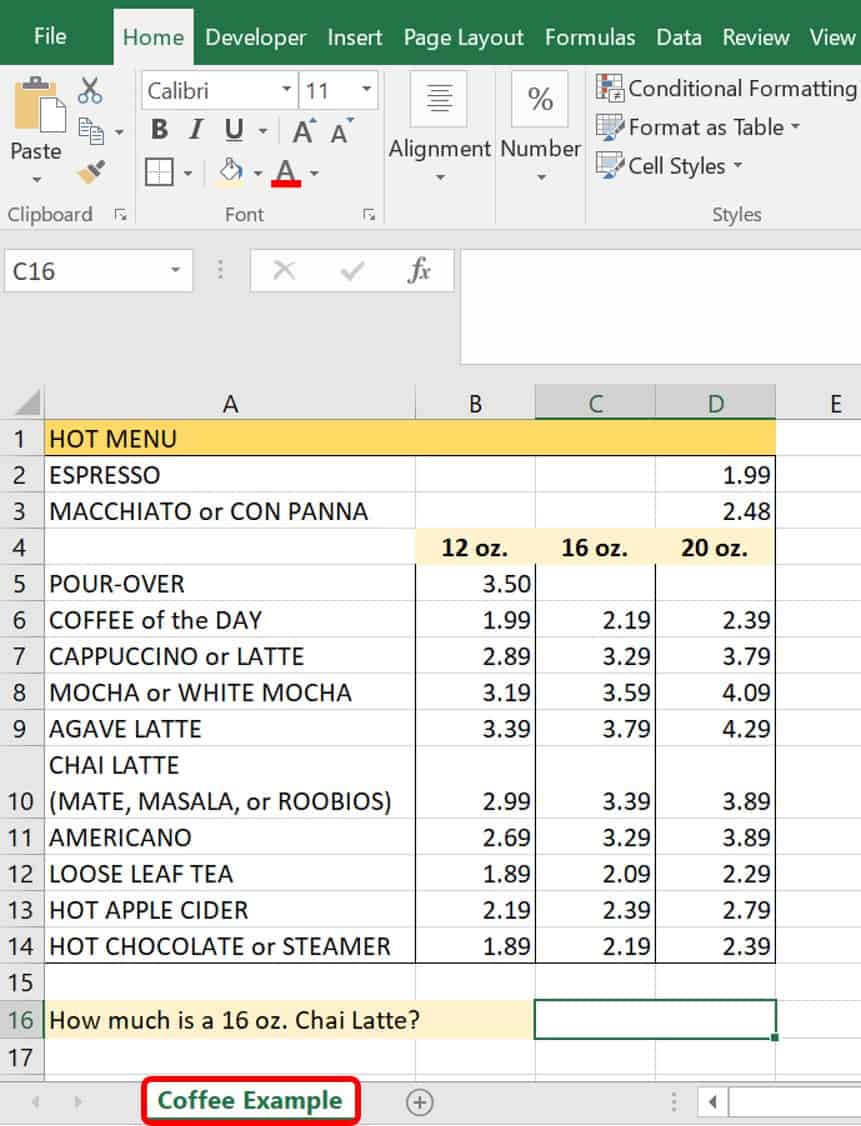The image size is (861, 1126).
Task: Click the Format as Table icon
Action: pos(610,127)
